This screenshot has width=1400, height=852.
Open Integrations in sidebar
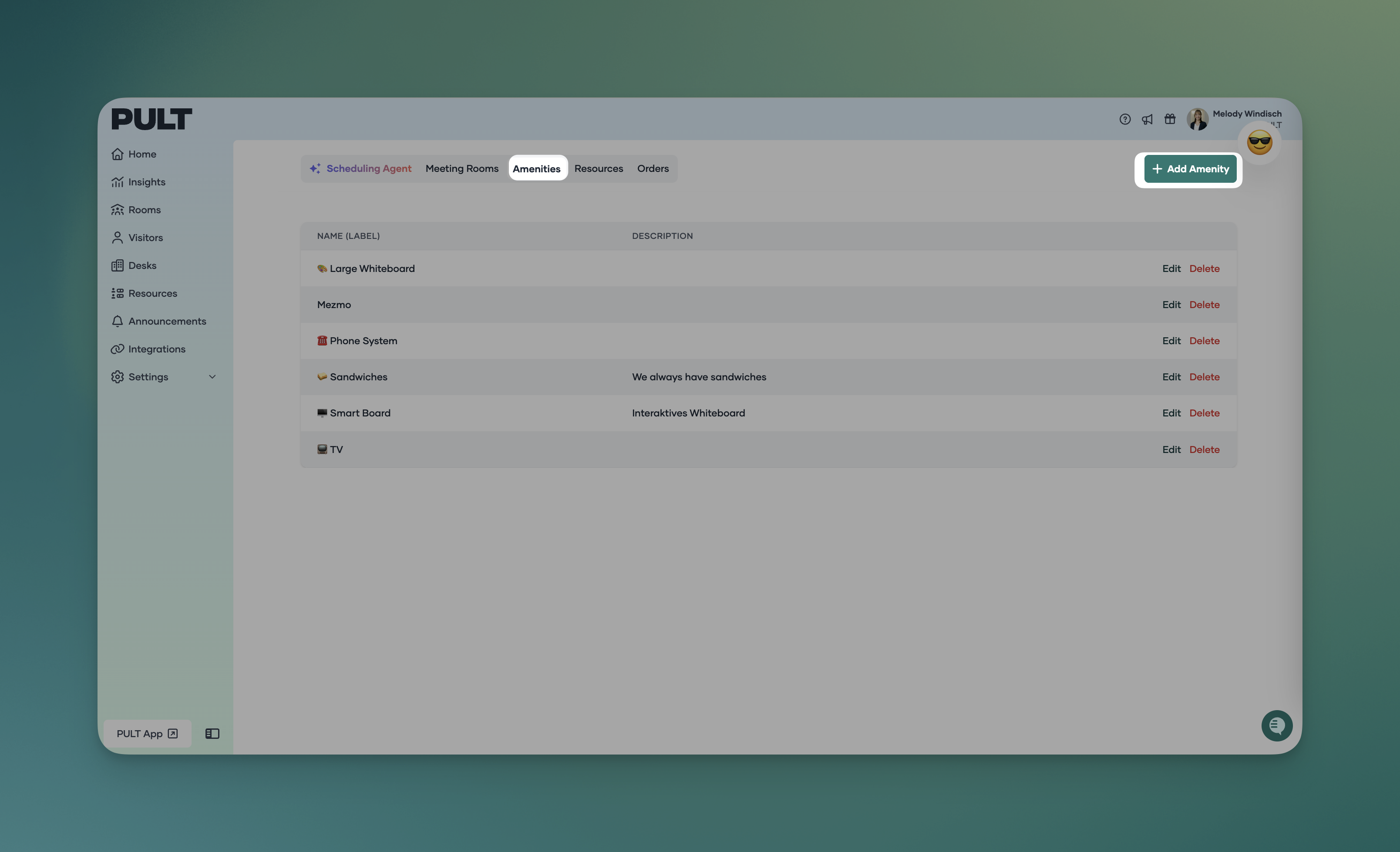(156, 349)
